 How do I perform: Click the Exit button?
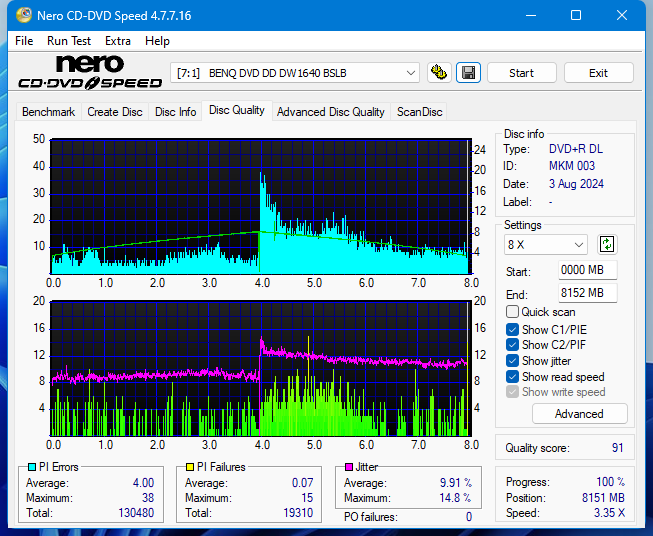[x=598, y=73]
